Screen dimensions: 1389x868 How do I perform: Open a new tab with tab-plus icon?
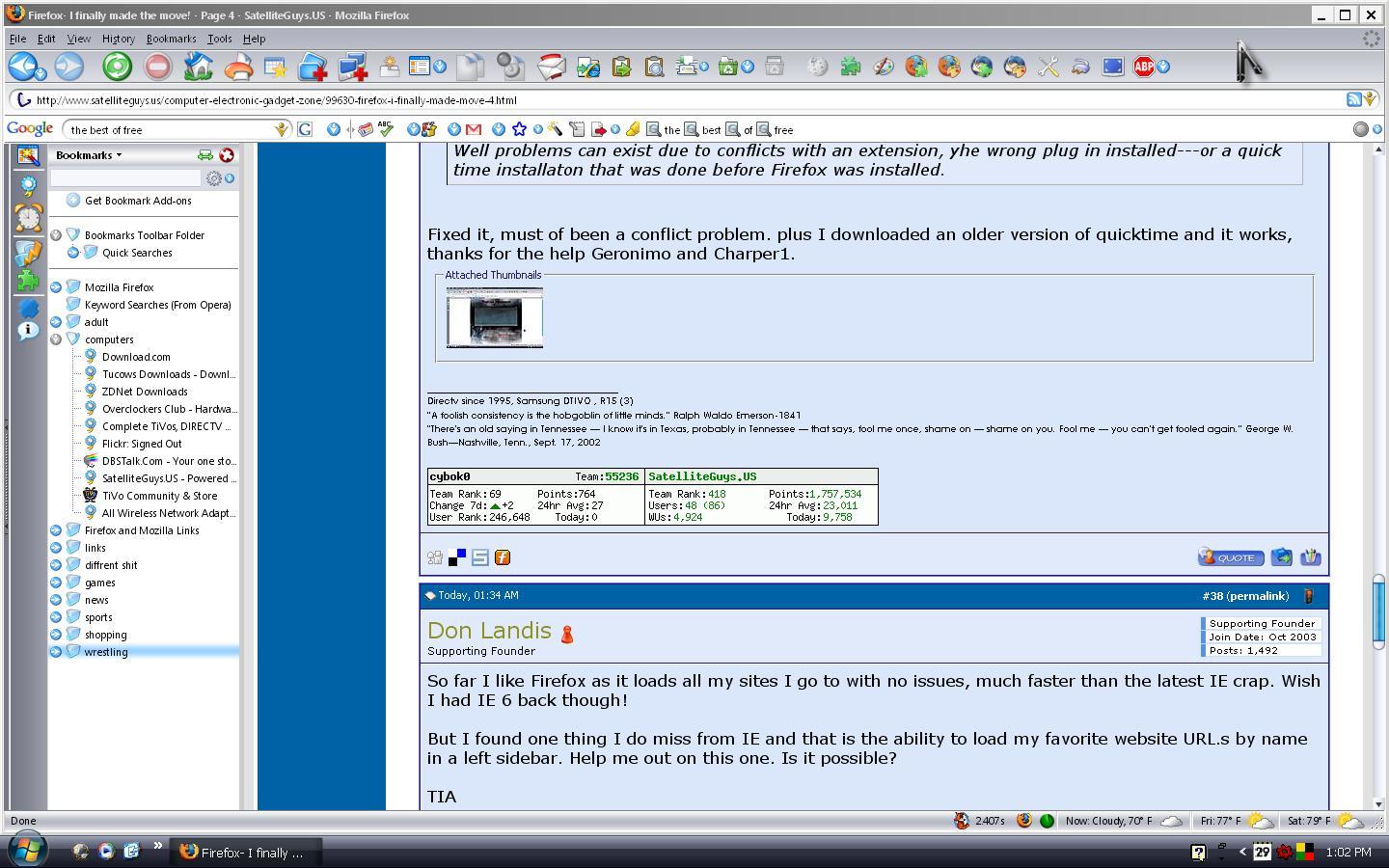coord(313,67)
